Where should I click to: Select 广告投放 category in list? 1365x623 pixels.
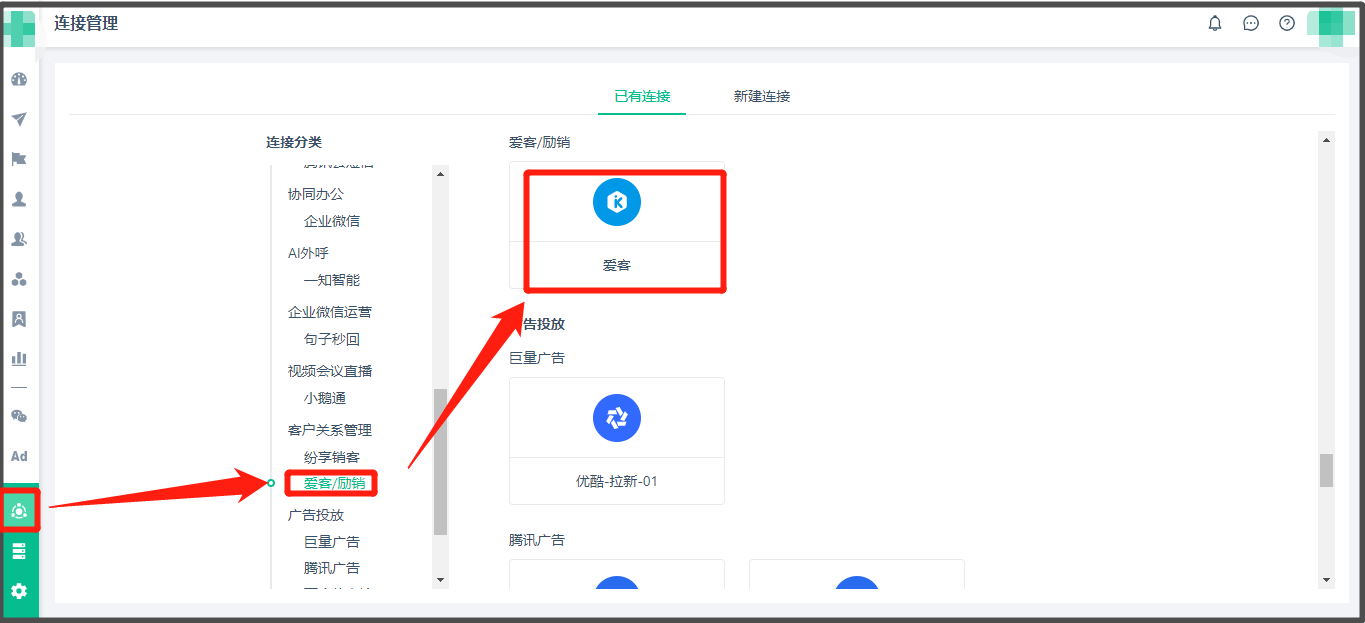316,515
